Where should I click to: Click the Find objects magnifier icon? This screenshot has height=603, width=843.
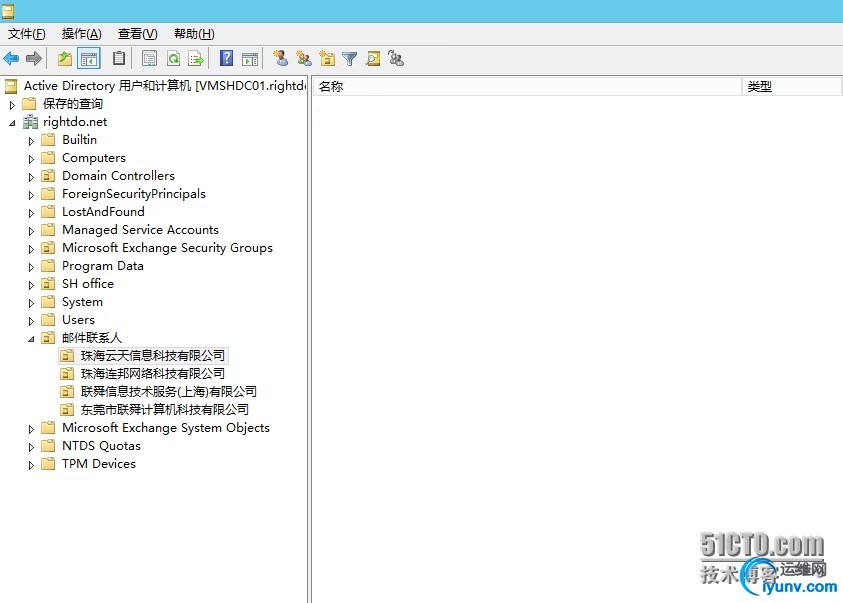[373, 58]
